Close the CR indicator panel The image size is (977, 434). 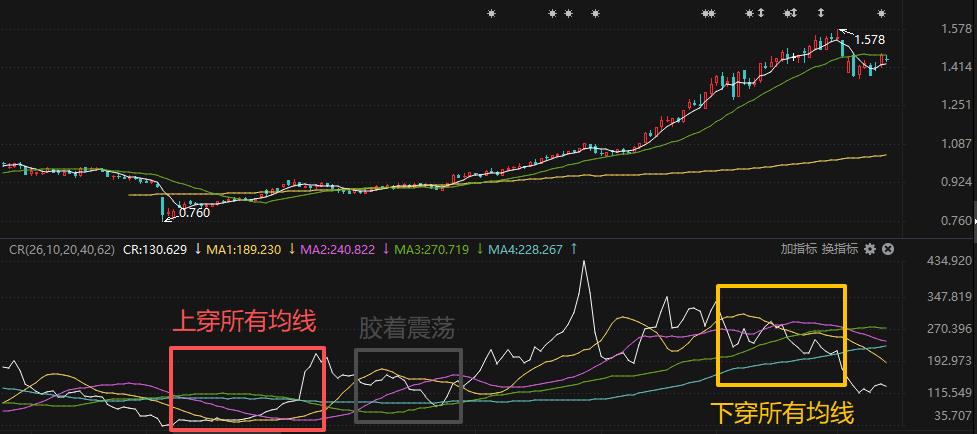click(887, 249)
